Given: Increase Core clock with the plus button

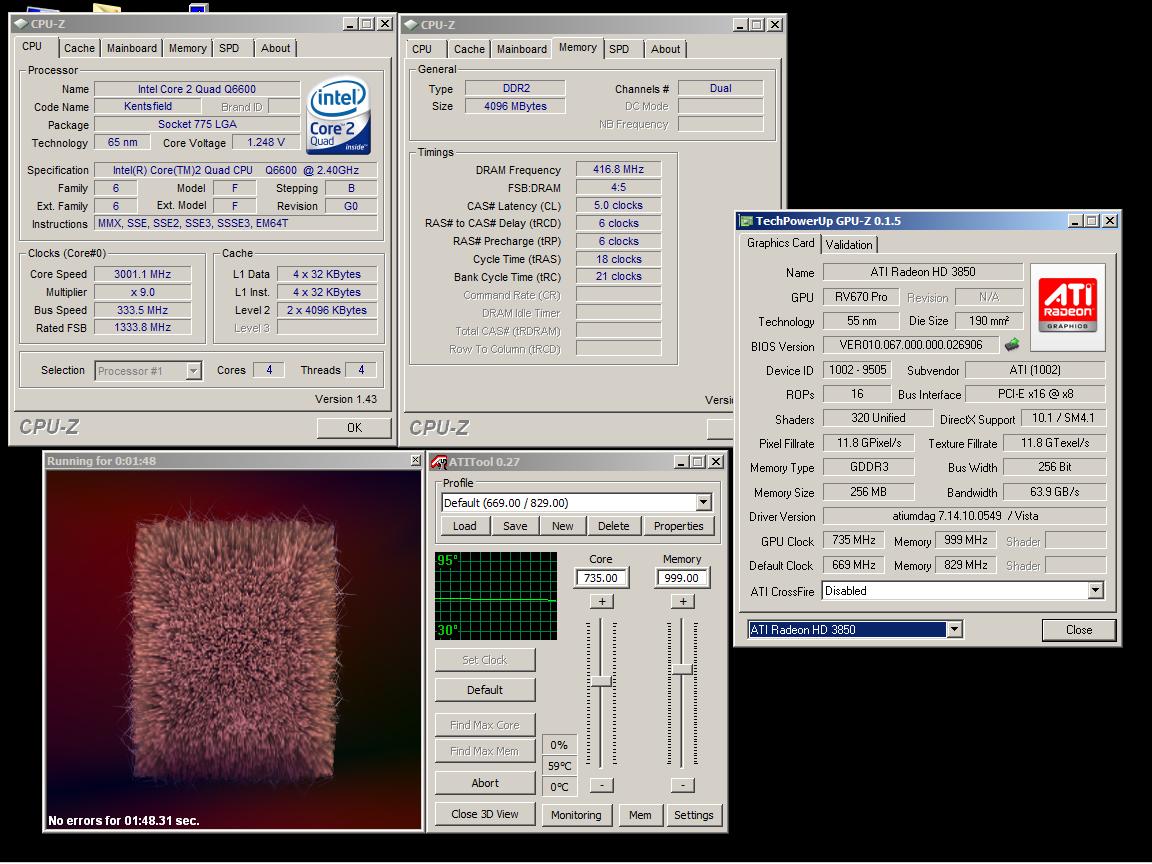Looking at the screenshot, I should [x=601, y=601].
